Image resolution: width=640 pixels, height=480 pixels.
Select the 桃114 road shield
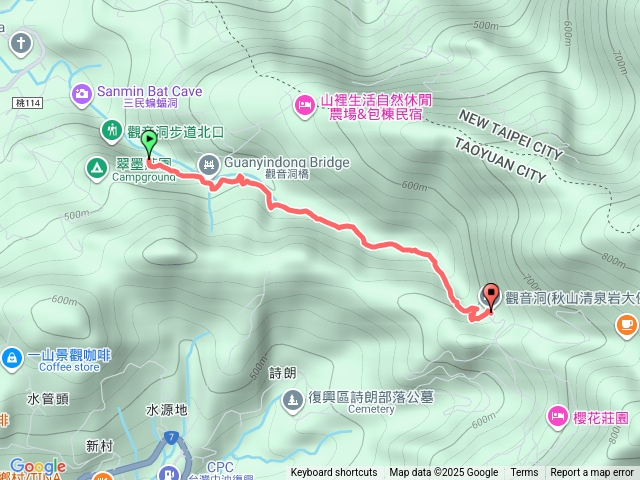pos(28,103)
